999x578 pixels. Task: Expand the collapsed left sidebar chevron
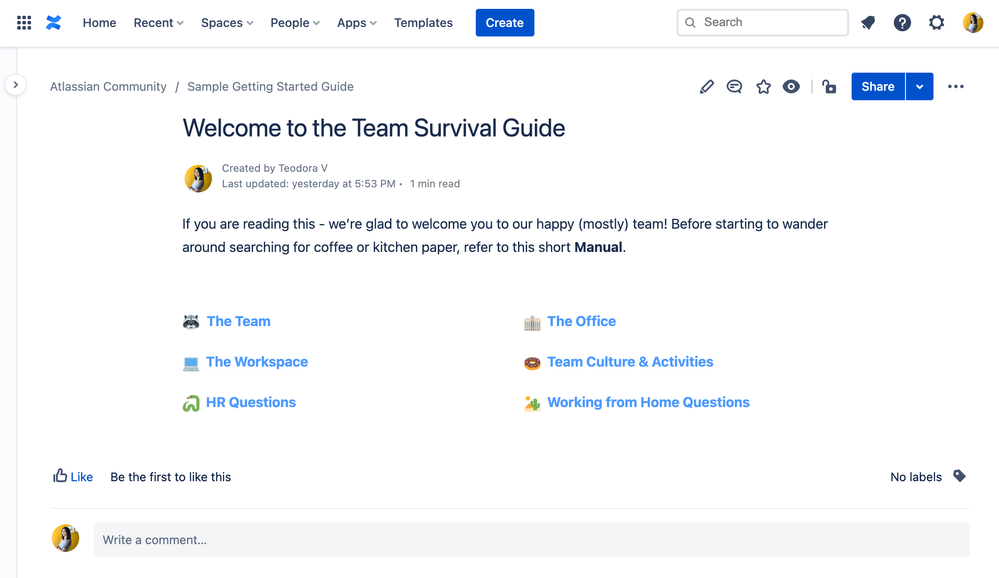(x=16, y=85)
